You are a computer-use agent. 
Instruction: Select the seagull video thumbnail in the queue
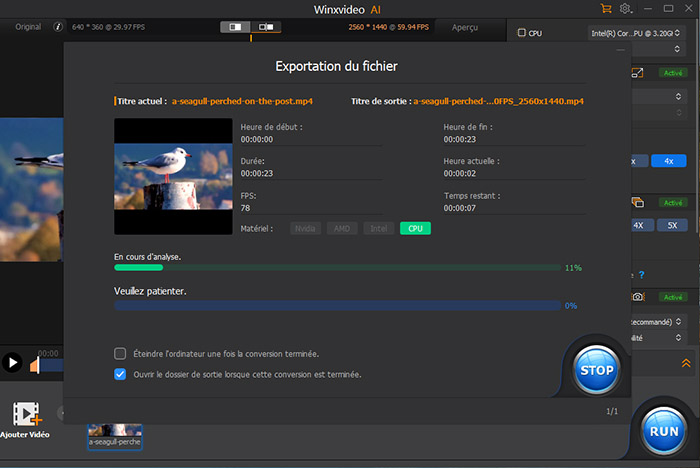click(x=115, y=433)
